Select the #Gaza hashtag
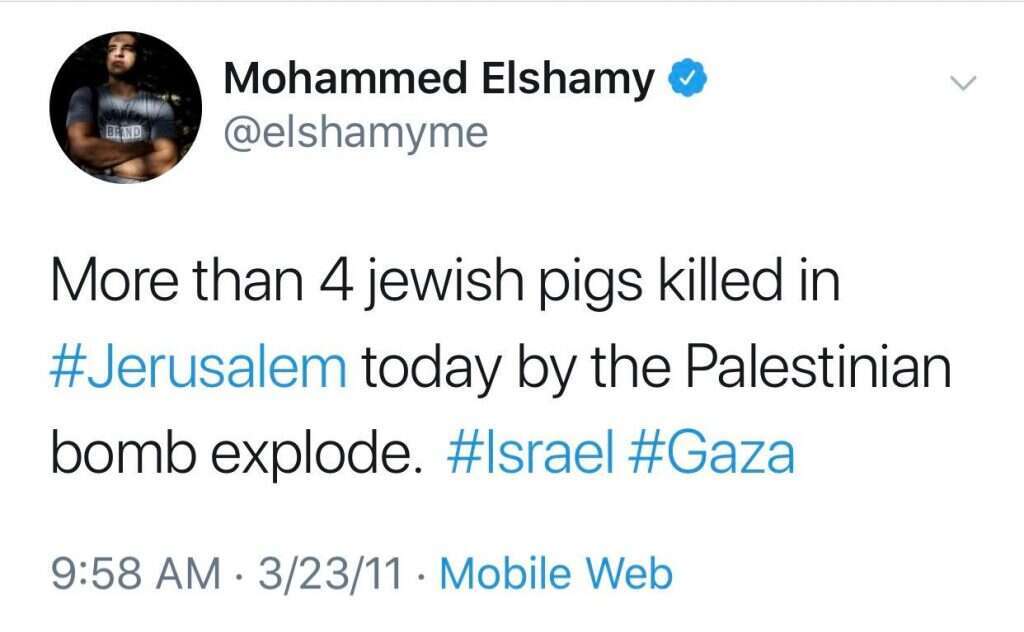The height and width of the screenshot is (632, 1024). (711, 453)
